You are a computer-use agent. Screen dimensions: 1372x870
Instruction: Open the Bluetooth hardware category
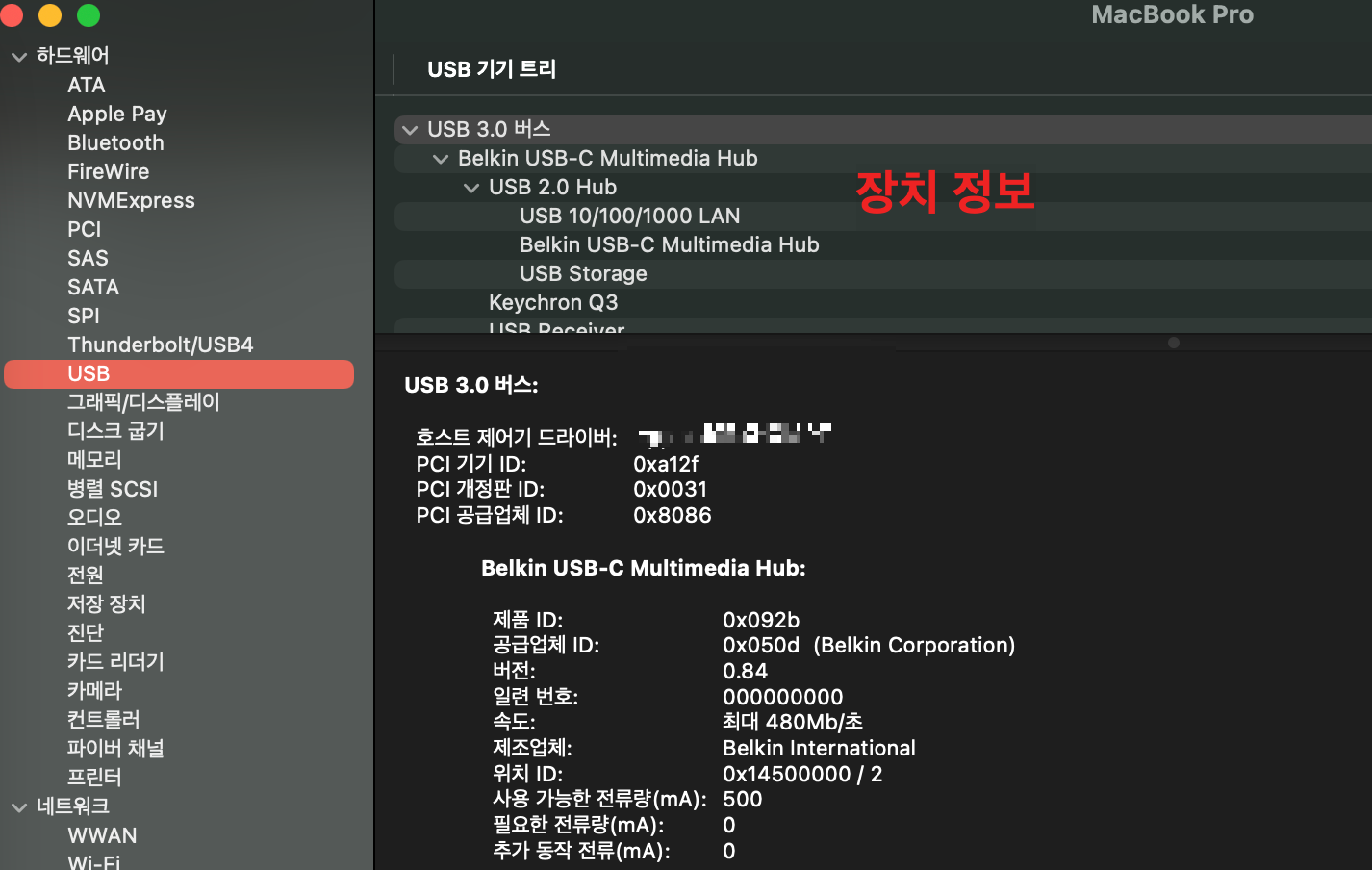[115, 143]
